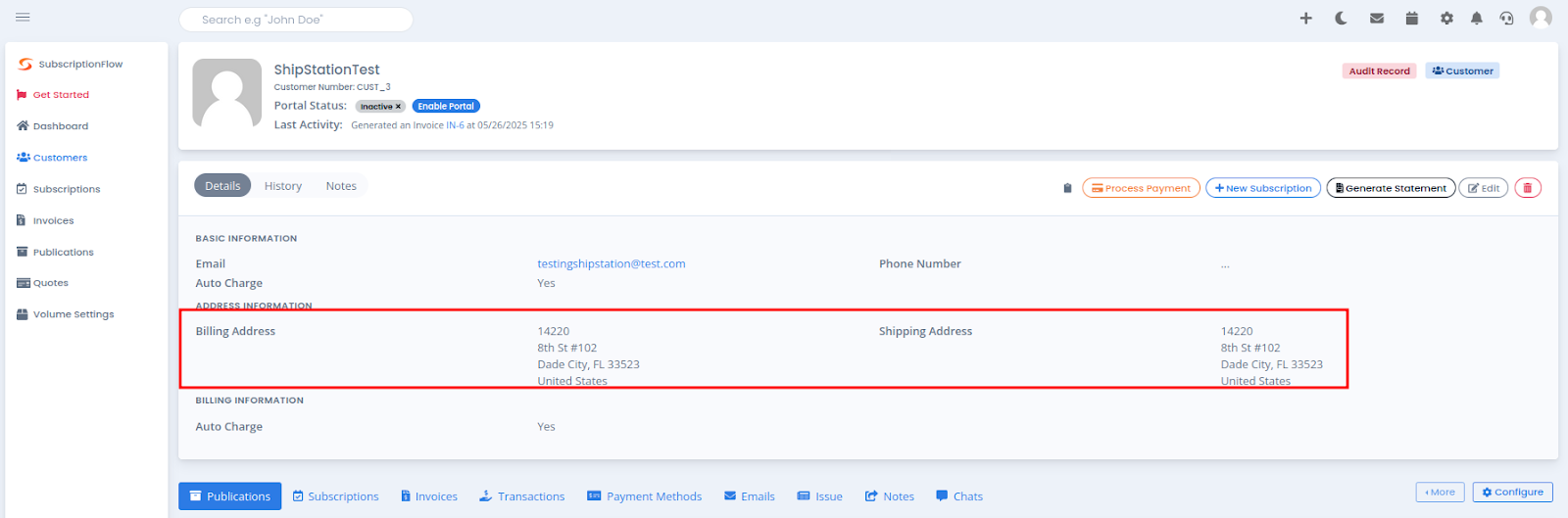1568x518 pixels.
Task: Open Customers in sidebar
Action: point(52,158)
